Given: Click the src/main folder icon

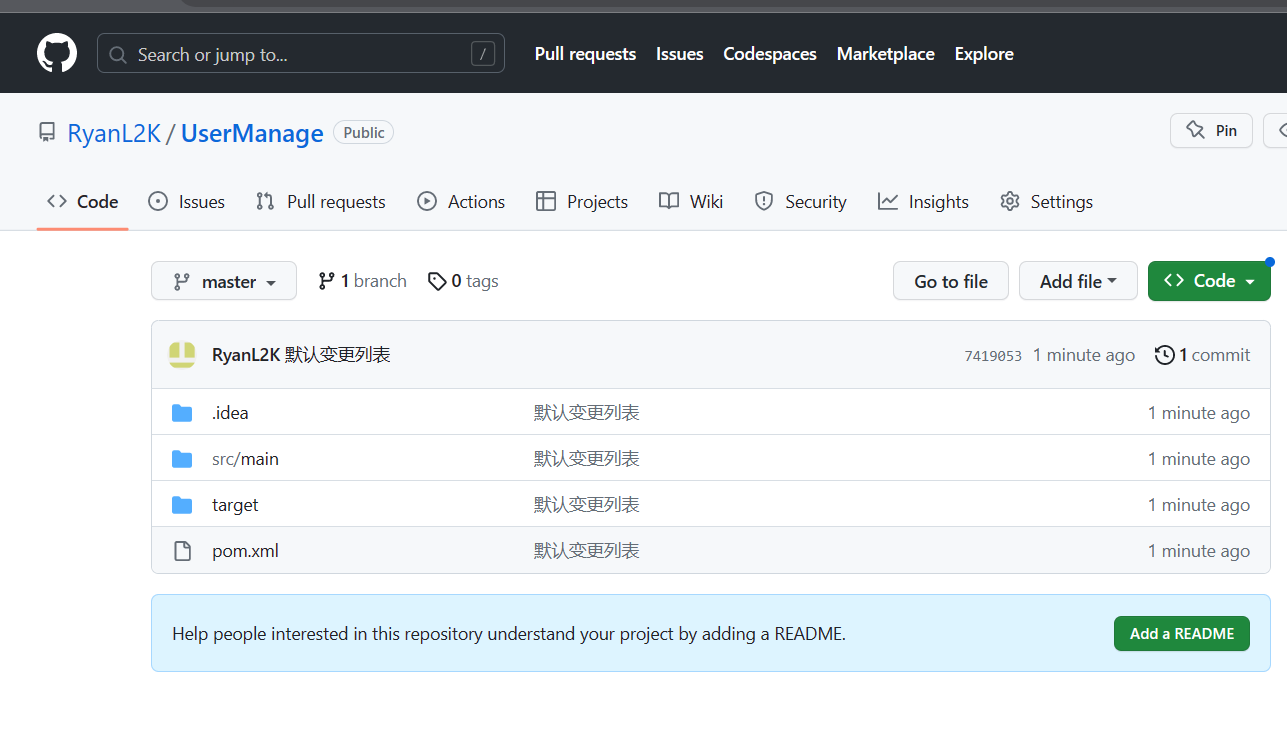Looking at the screenshot, I should [x=182, y=459].
